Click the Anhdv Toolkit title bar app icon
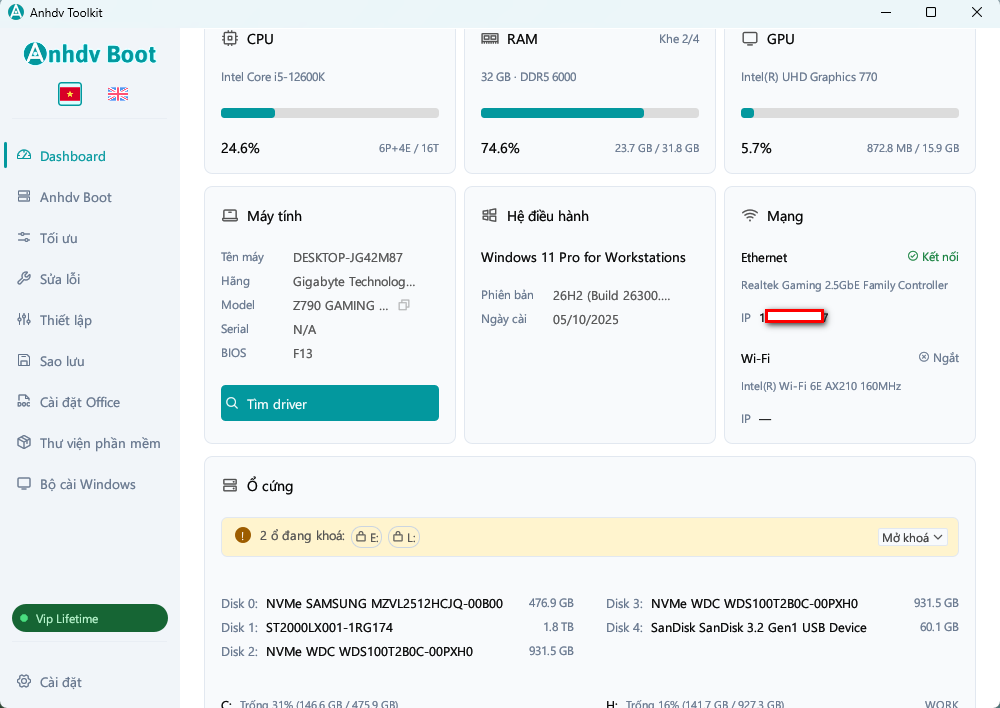This screenshot has height=708, width=1000. point(15,12)
